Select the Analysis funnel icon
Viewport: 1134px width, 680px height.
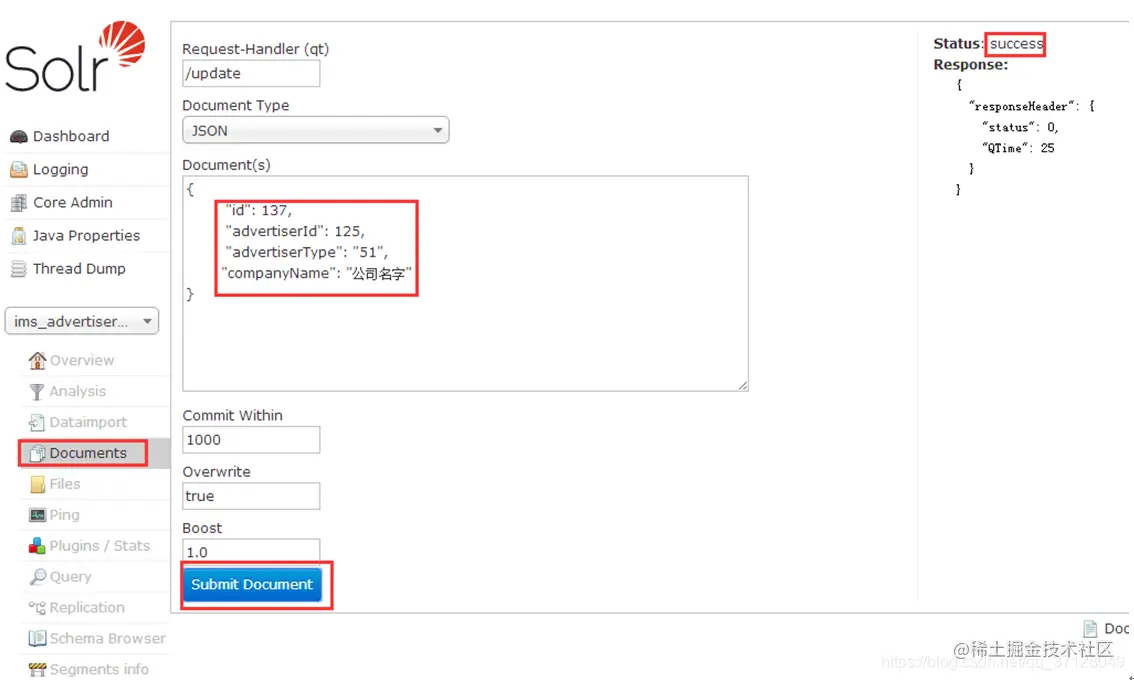click(x=37, y=391)
